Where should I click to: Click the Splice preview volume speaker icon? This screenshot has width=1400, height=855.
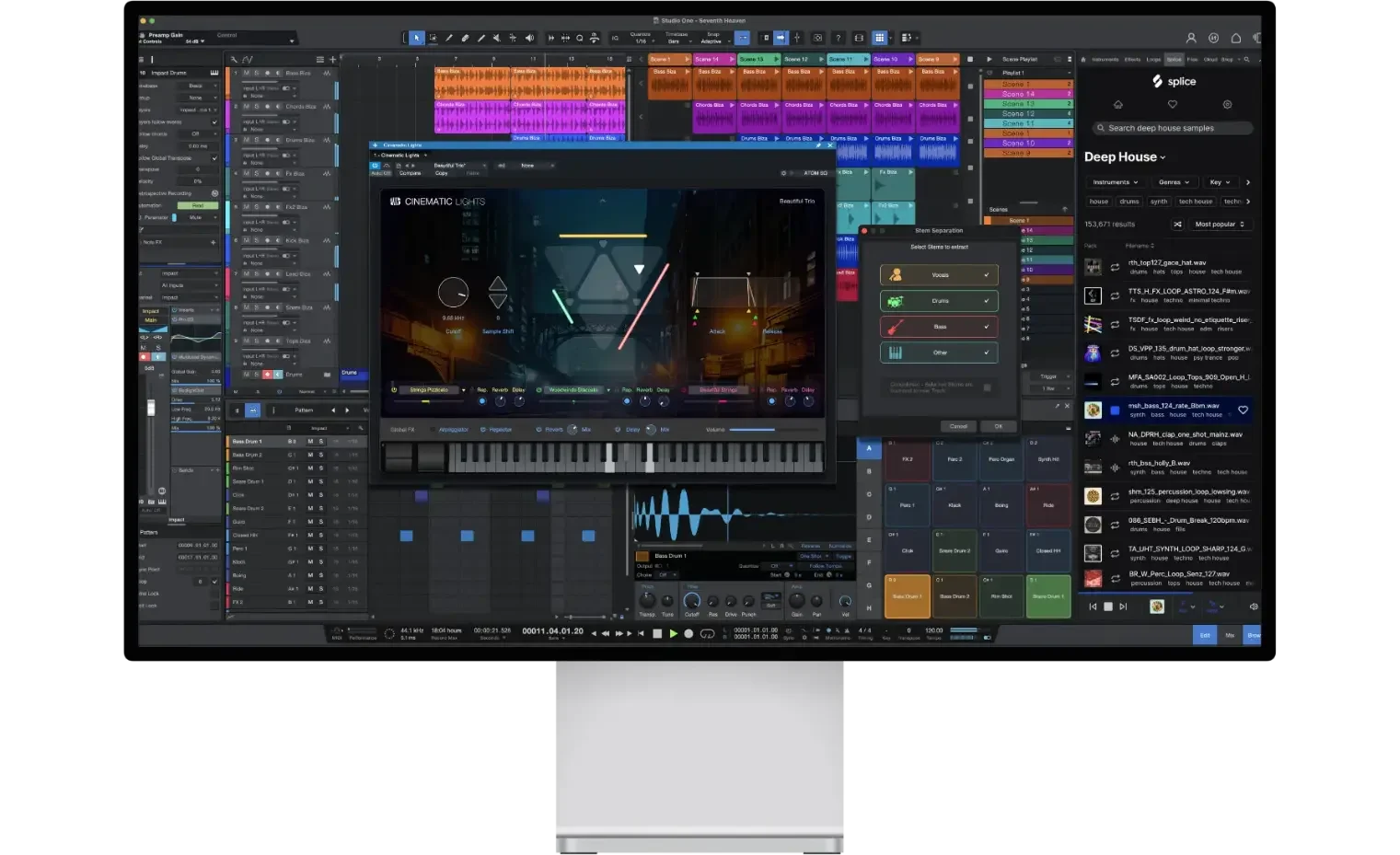pos(1253,607)
